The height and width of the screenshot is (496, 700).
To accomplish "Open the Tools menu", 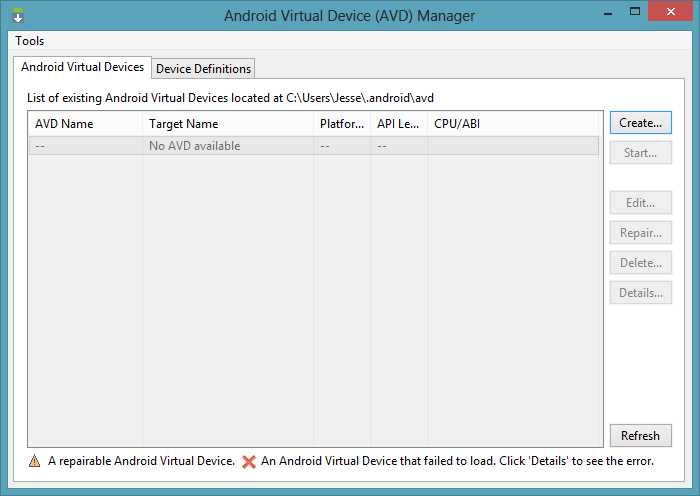I will pos(29,41).
